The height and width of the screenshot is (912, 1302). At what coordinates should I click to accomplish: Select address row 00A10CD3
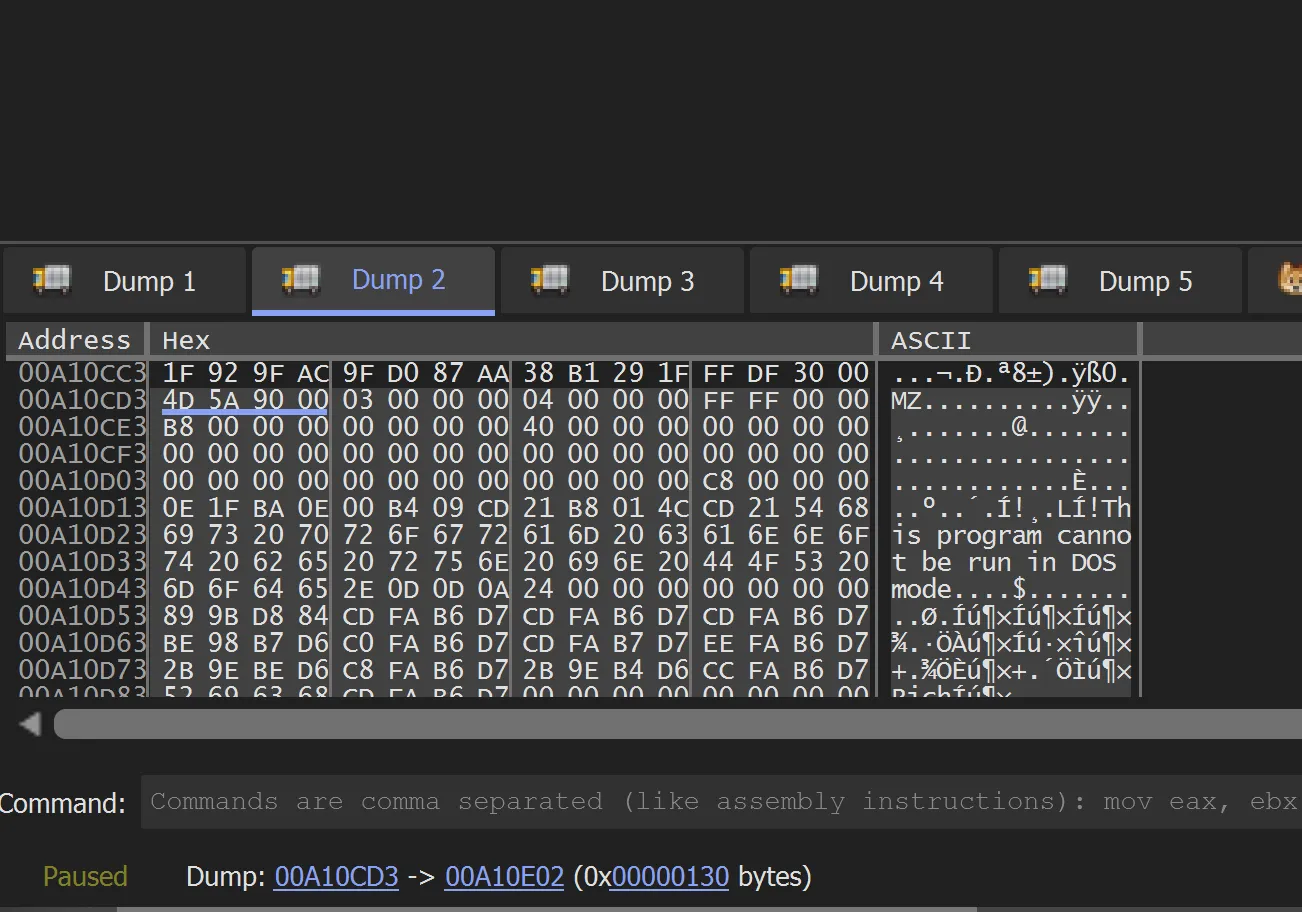point(83,400)
